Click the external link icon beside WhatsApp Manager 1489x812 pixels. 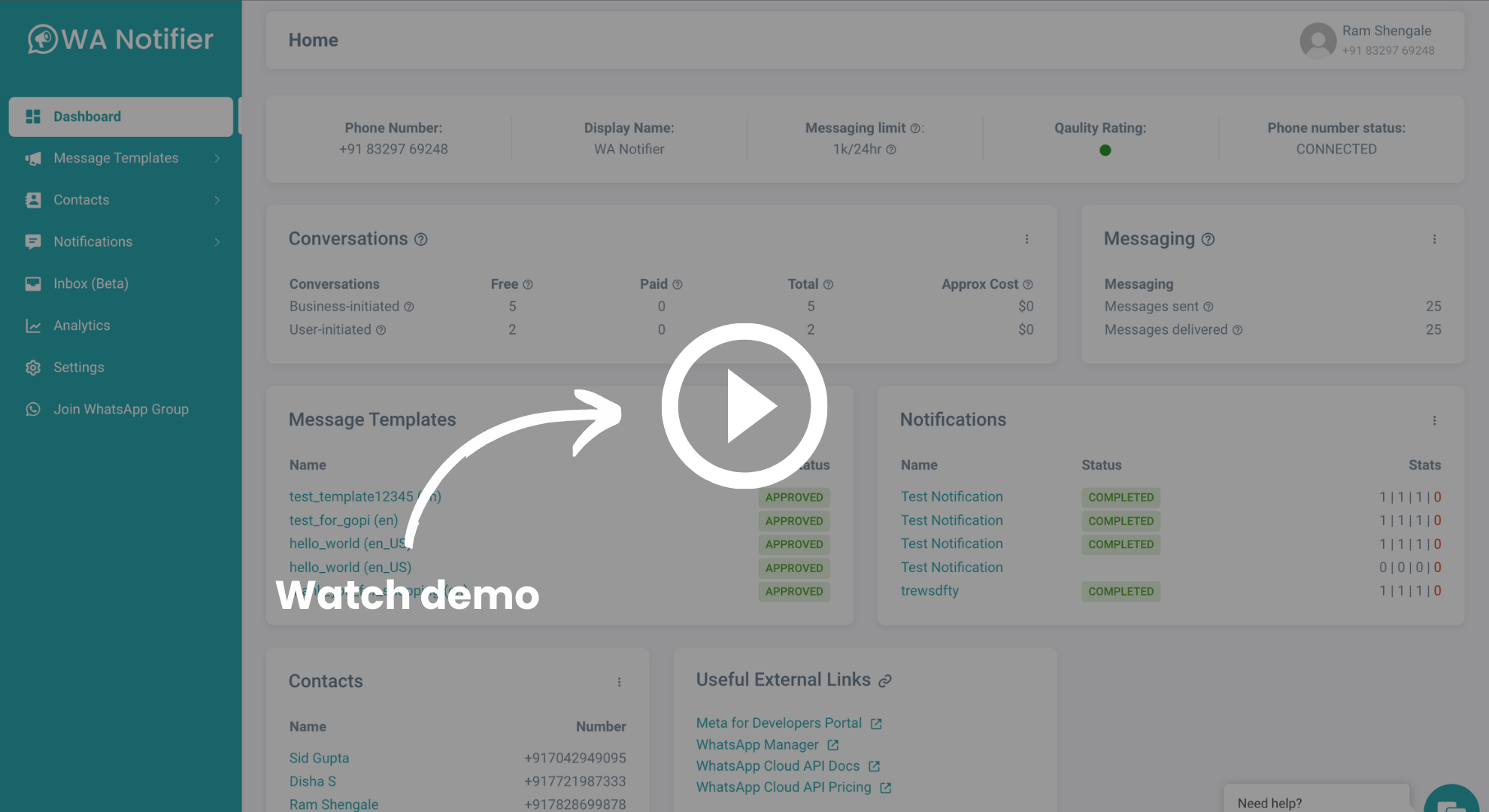point(832,744)
